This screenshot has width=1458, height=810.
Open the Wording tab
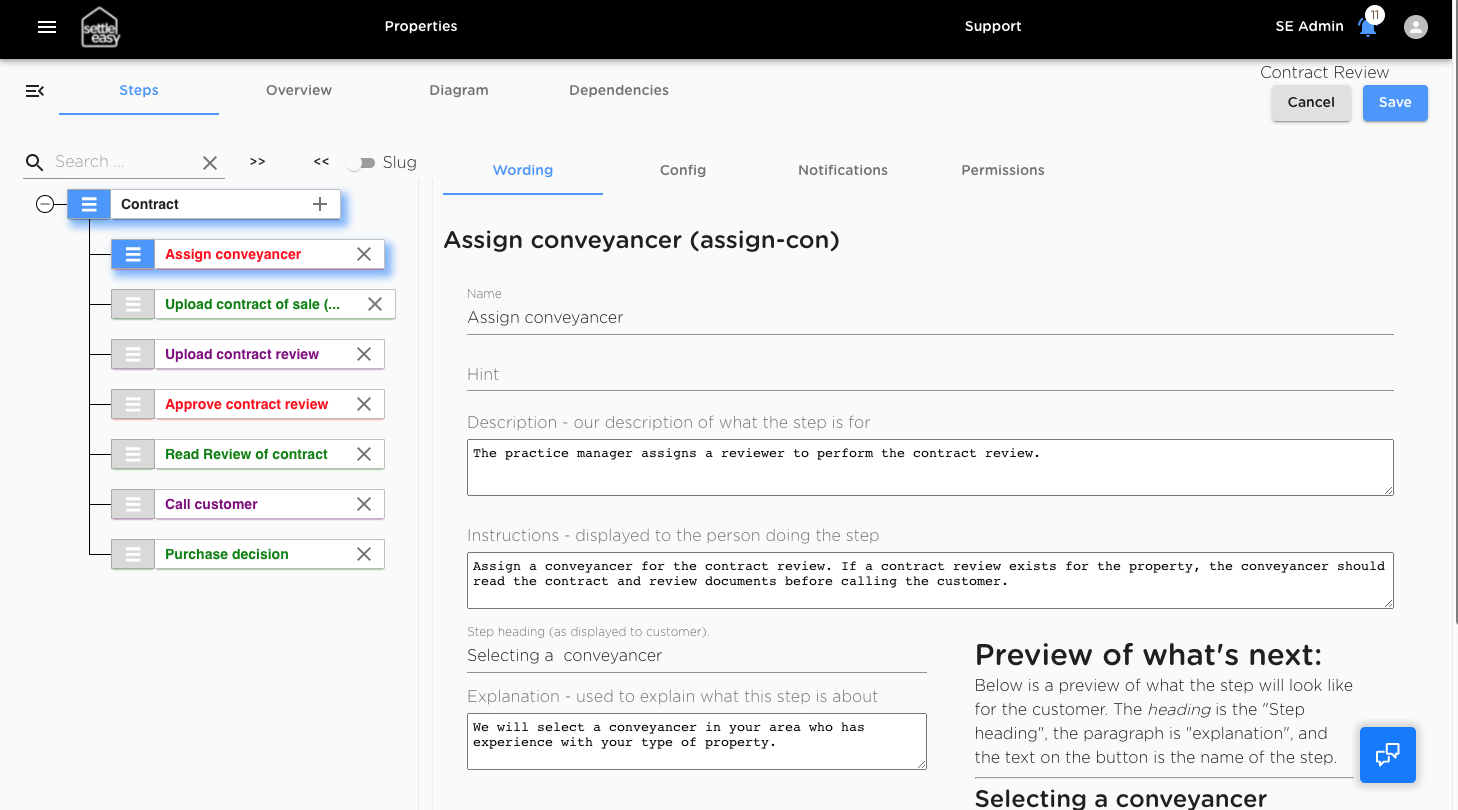tap(523, 170)
